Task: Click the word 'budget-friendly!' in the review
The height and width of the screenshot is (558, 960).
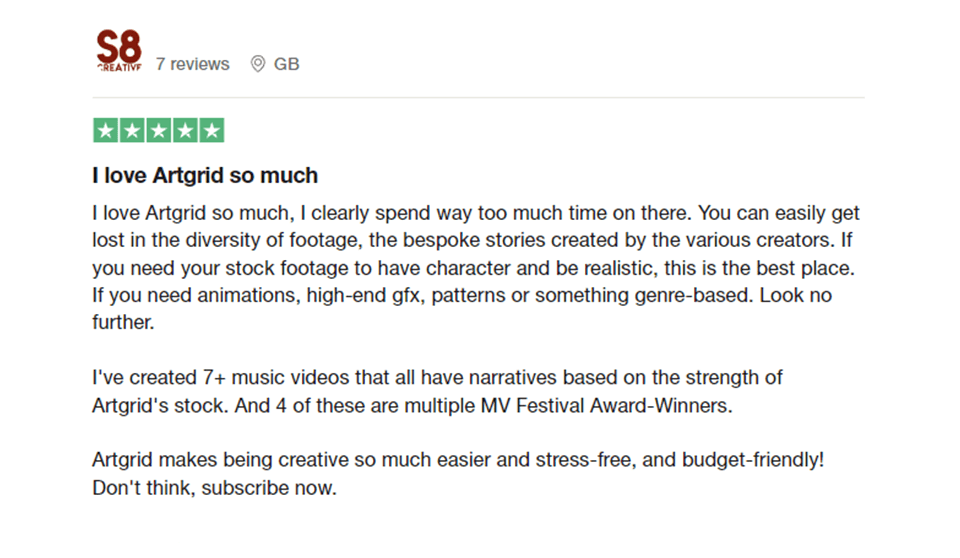Action: pos(753,461)
